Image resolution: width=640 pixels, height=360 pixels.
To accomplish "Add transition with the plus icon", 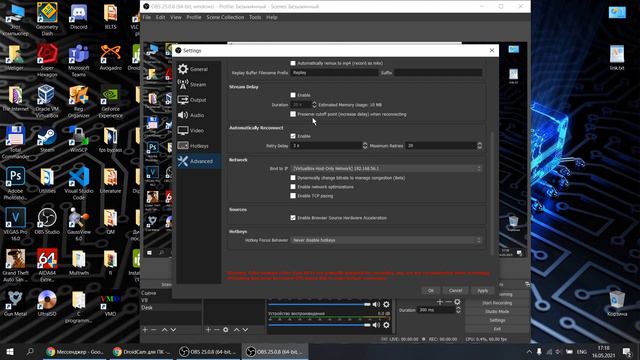I will click(440, 302).
